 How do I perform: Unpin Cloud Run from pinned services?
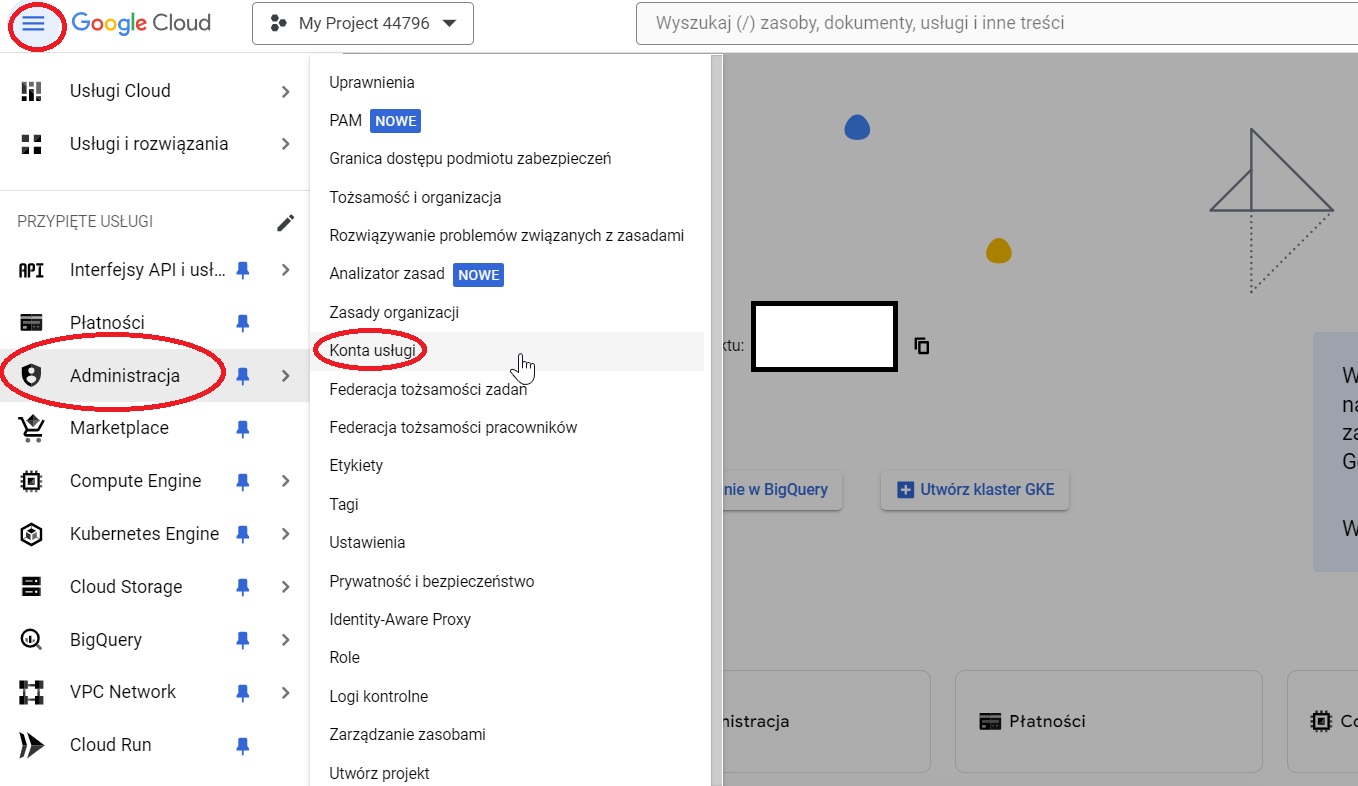241,744
